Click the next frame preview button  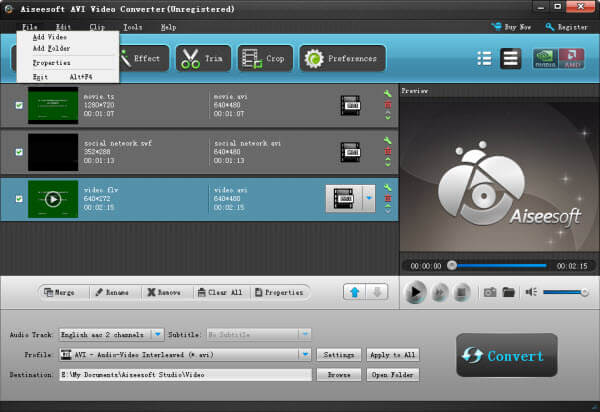click(x=440, y=293)
